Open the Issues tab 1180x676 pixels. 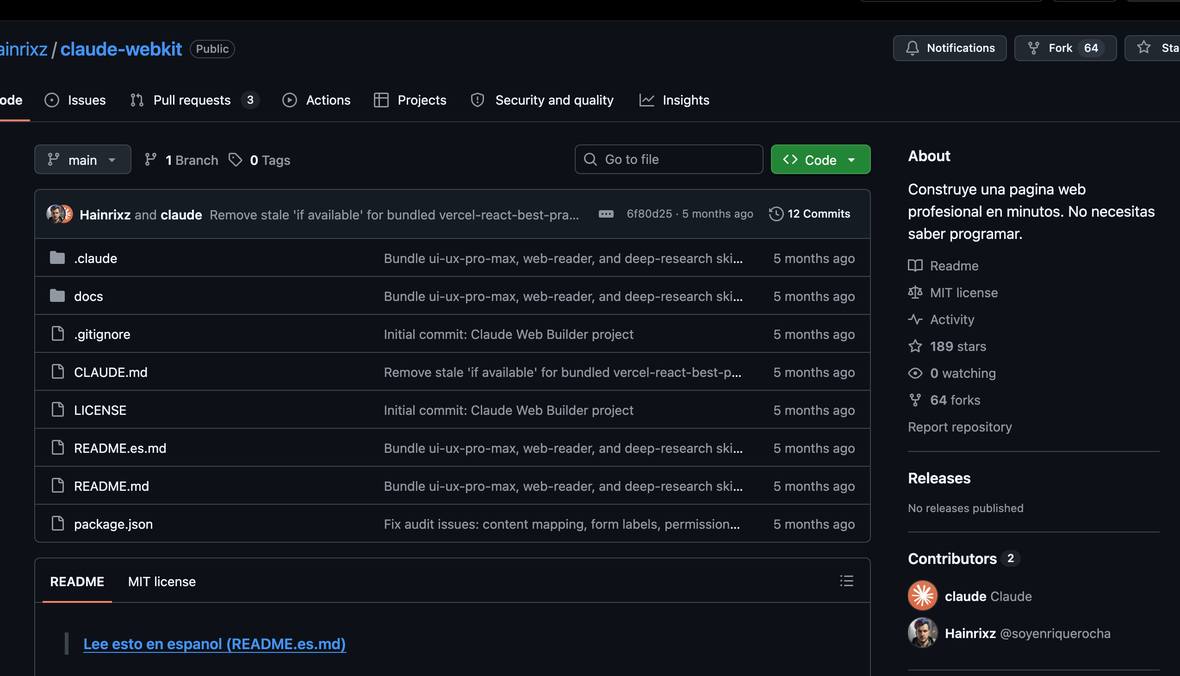tap(75, 100)
